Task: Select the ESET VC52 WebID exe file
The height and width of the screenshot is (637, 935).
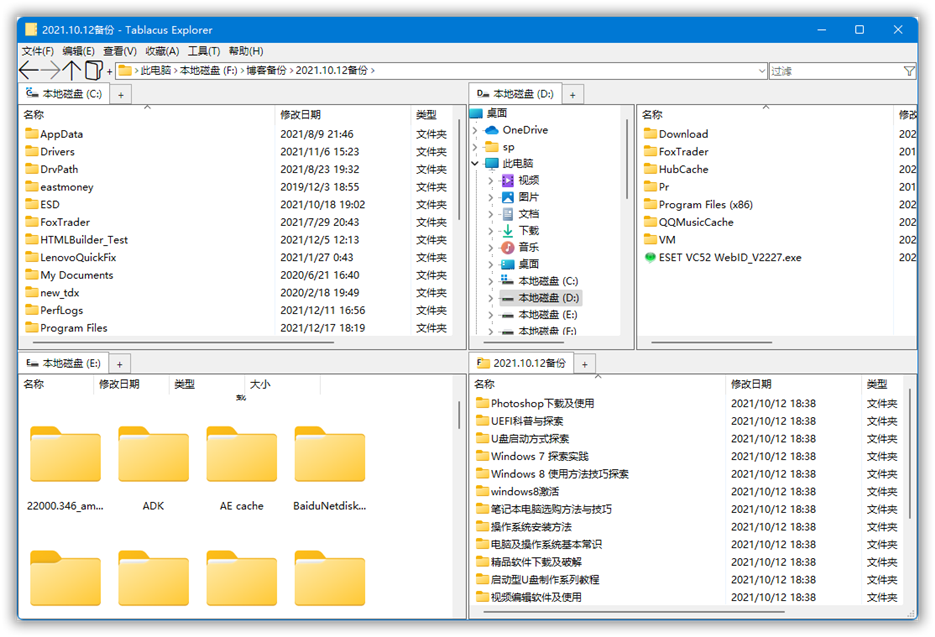Action: (x=729, y=258)
